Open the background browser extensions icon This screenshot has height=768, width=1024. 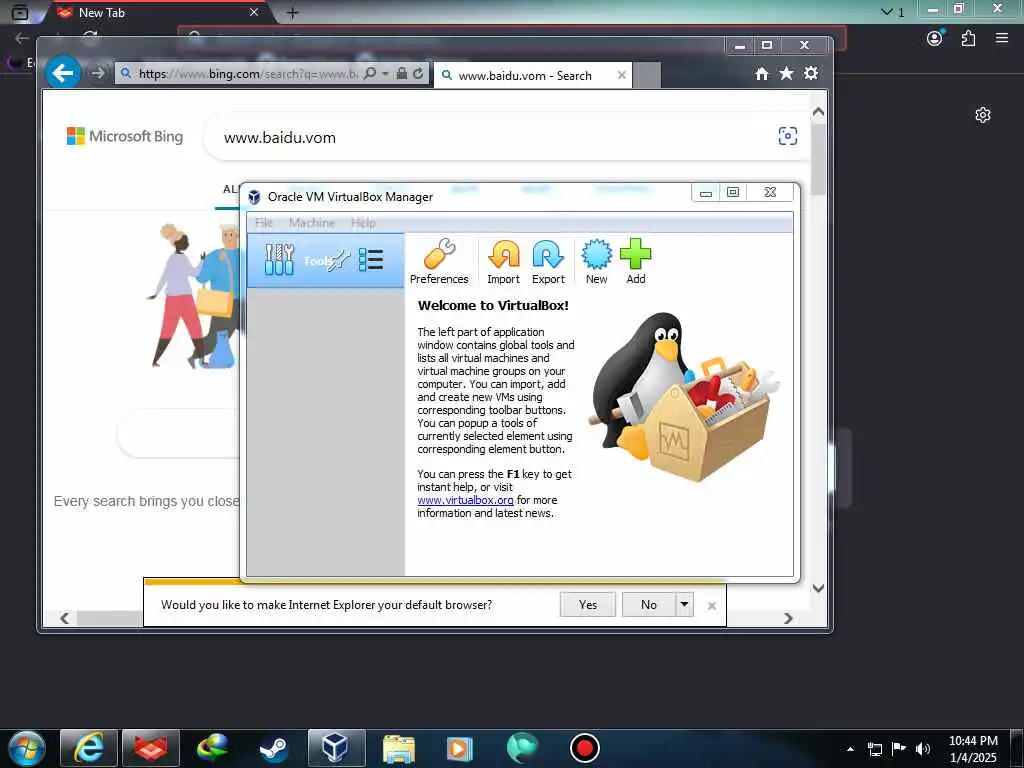pyautogui.click(x=968, y=38)
